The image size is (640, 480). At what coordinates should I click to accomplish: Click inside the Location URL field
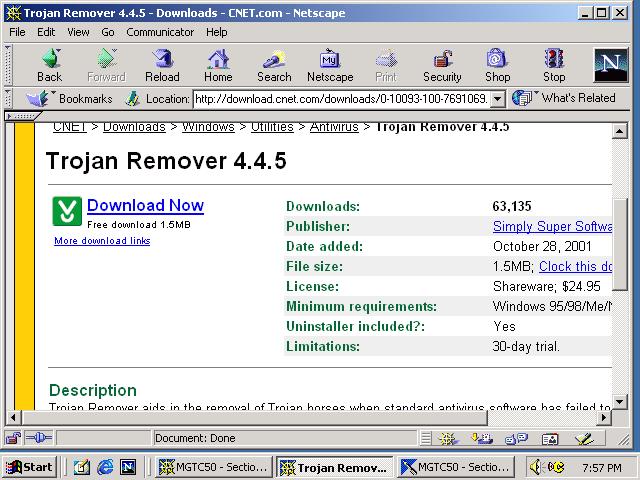pos(341,99)
